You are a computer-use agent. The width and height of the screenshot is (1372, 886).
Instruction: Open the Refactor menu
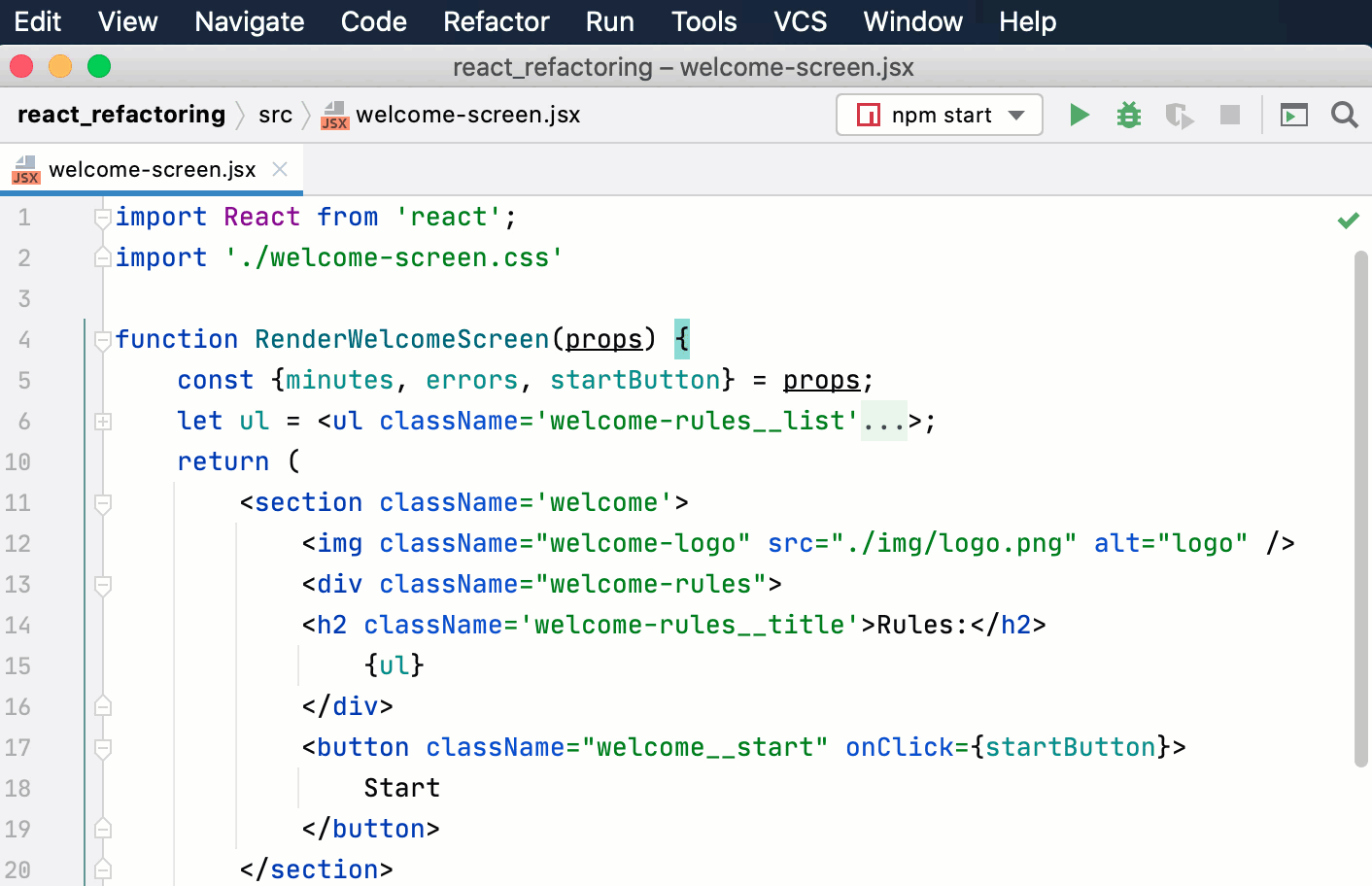496,21
